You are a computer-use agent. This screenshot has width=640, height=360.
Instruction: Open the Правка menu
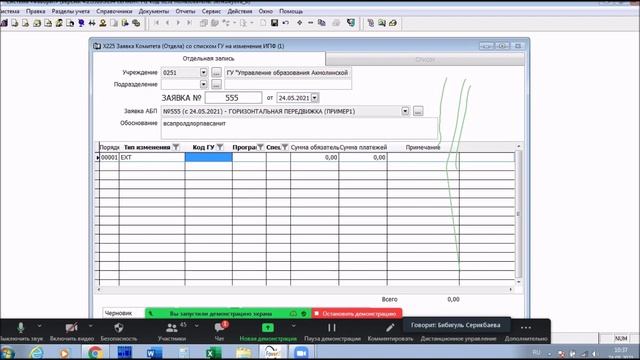pyautogui.click(x=36, y=11)
